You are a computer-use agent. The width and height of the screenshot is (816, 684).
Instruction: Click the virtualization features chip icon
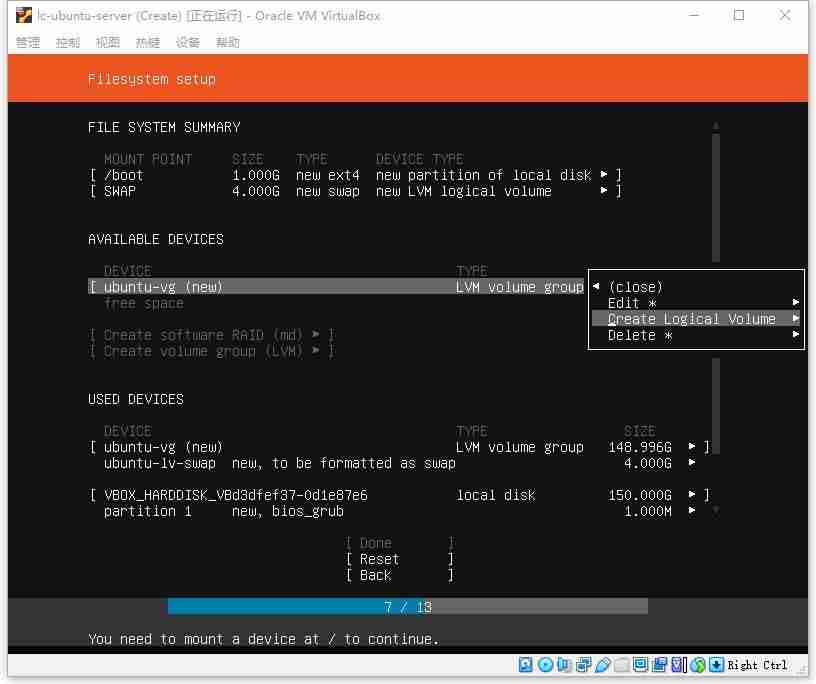tap(679, 665)
